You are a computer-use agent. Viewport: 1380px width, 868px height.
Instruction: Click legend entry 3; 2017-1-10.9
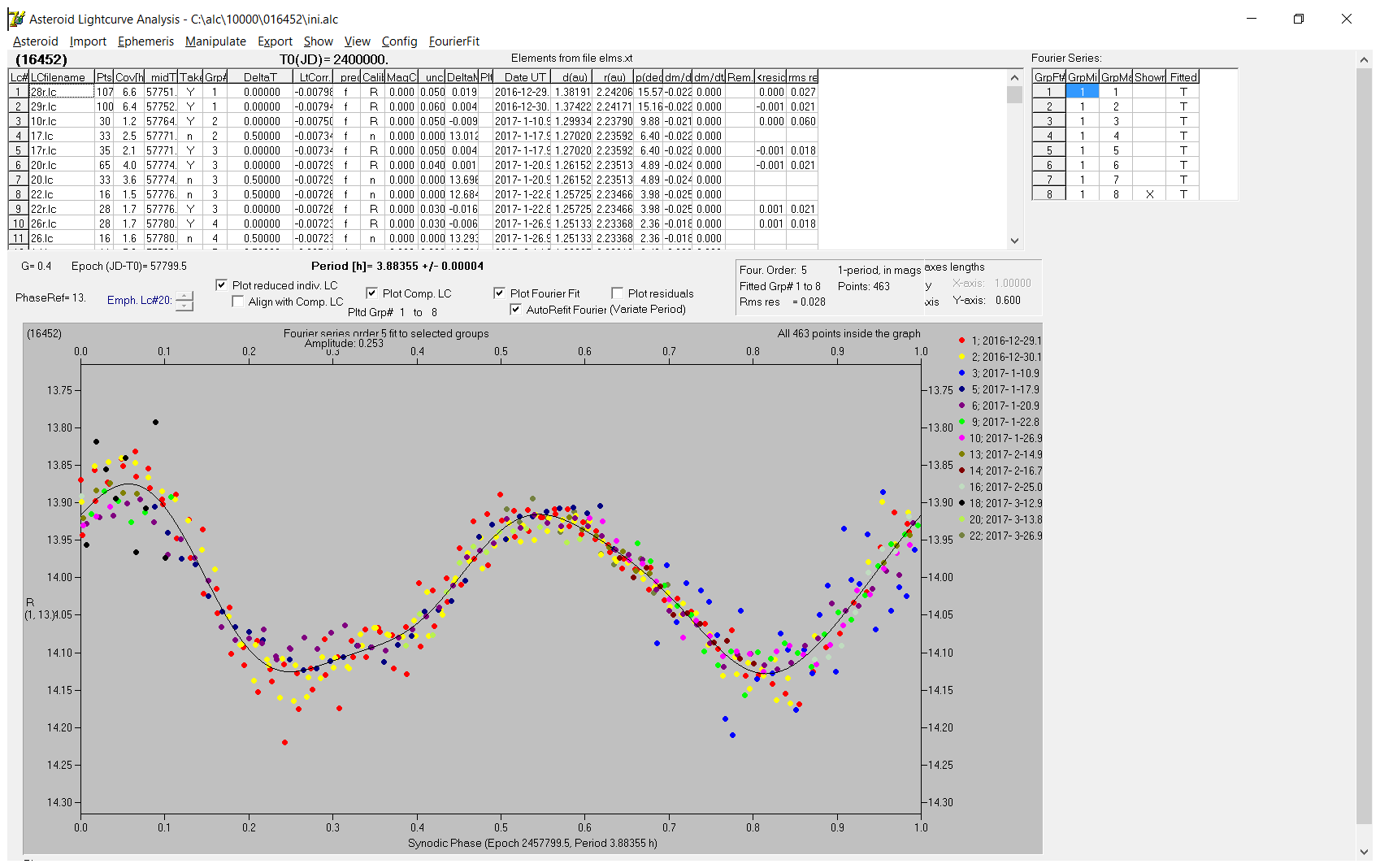[x=1000, y=373]
